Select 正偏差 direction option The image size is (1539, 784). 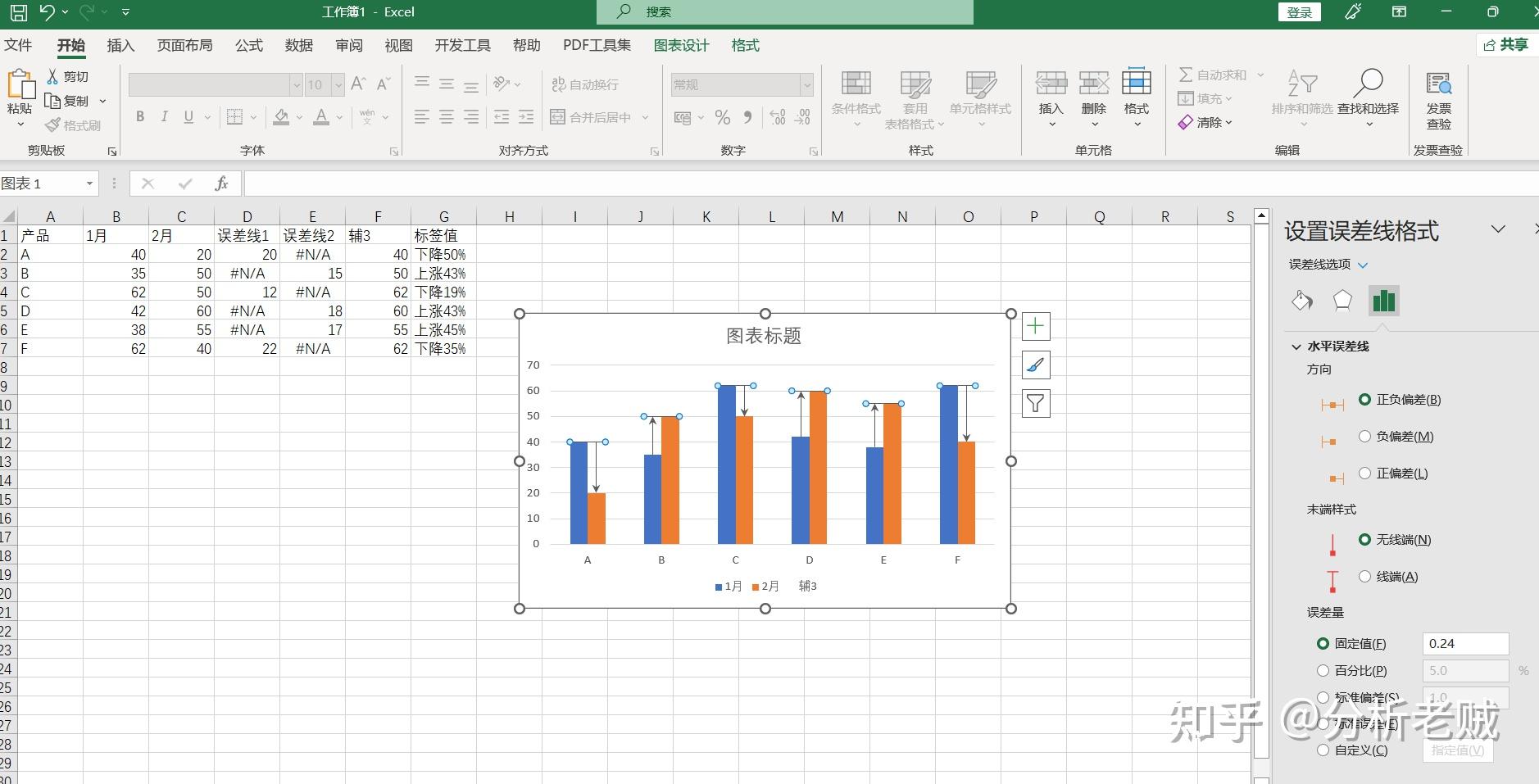click(x=1393, y=474)
